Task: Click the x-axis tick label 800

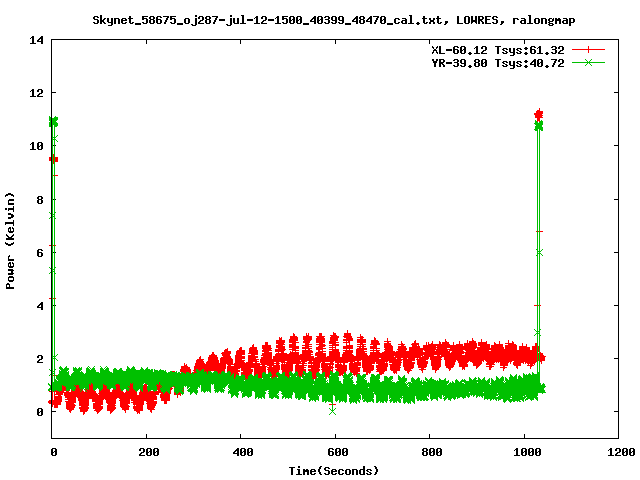Action: 432,452
